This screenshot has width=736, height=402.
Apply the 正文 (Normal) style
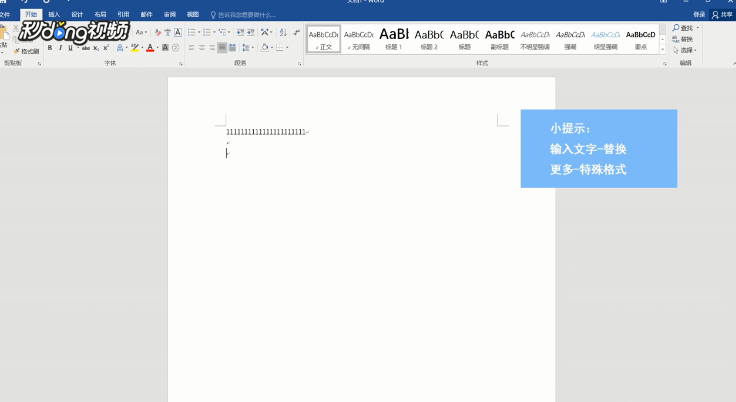323,39
